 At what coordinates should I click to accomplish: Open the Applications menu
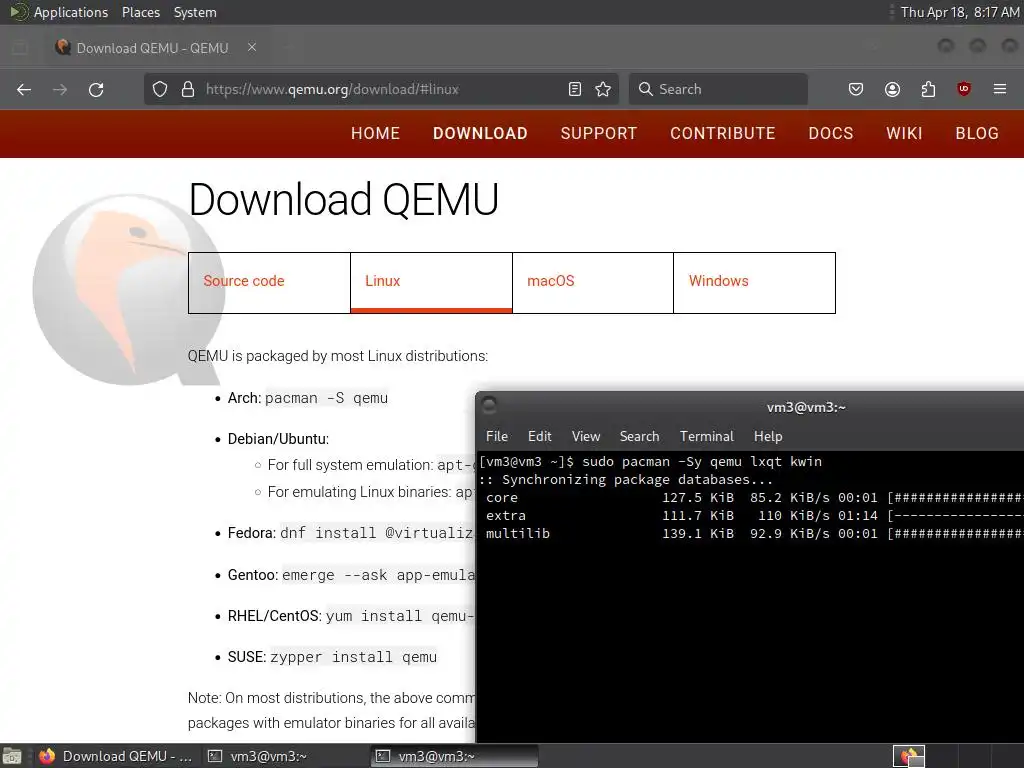[71, 12]
